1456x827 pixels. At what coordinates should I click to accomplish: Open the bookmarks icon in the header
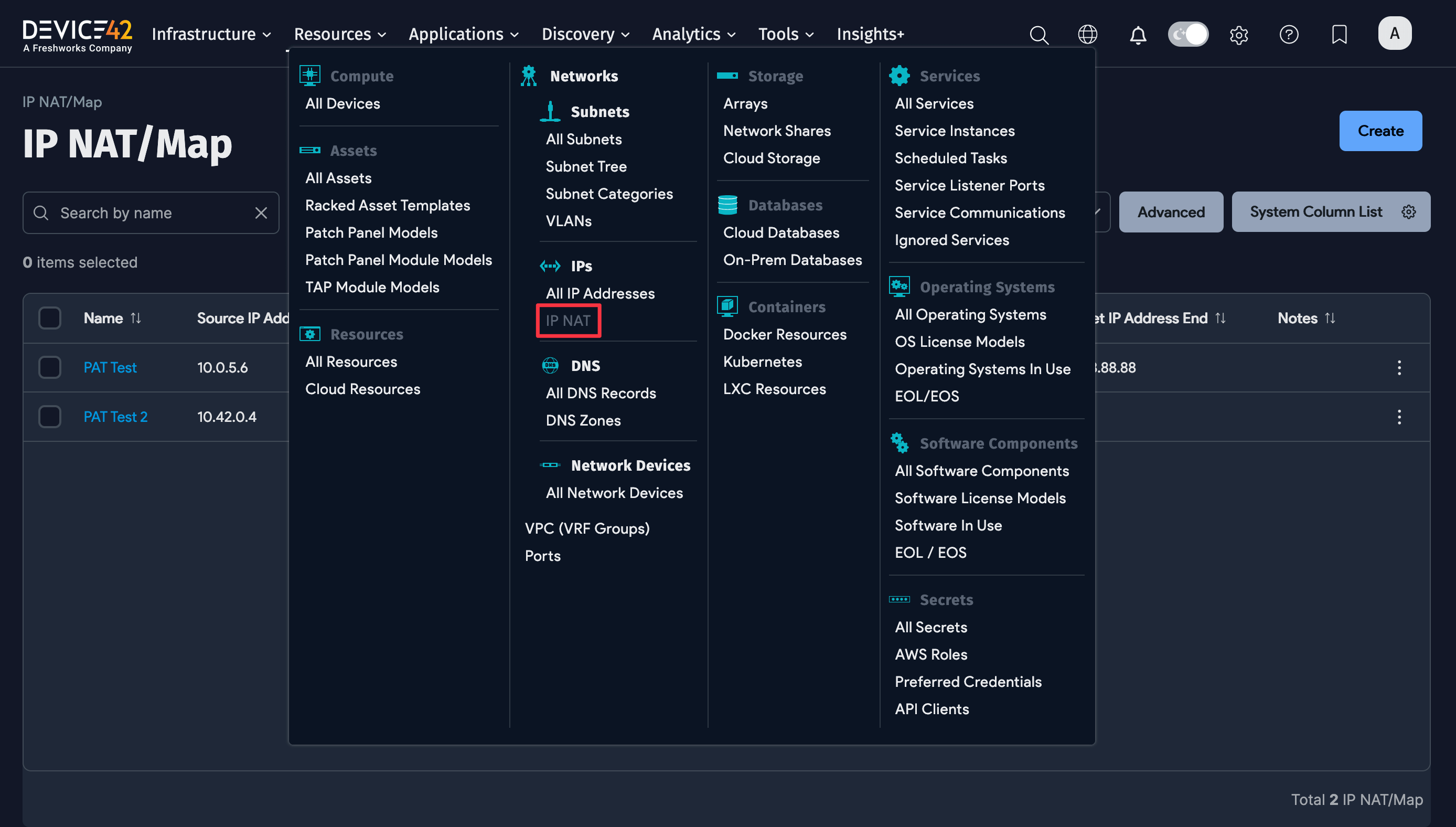click(x=1339, y=34)
